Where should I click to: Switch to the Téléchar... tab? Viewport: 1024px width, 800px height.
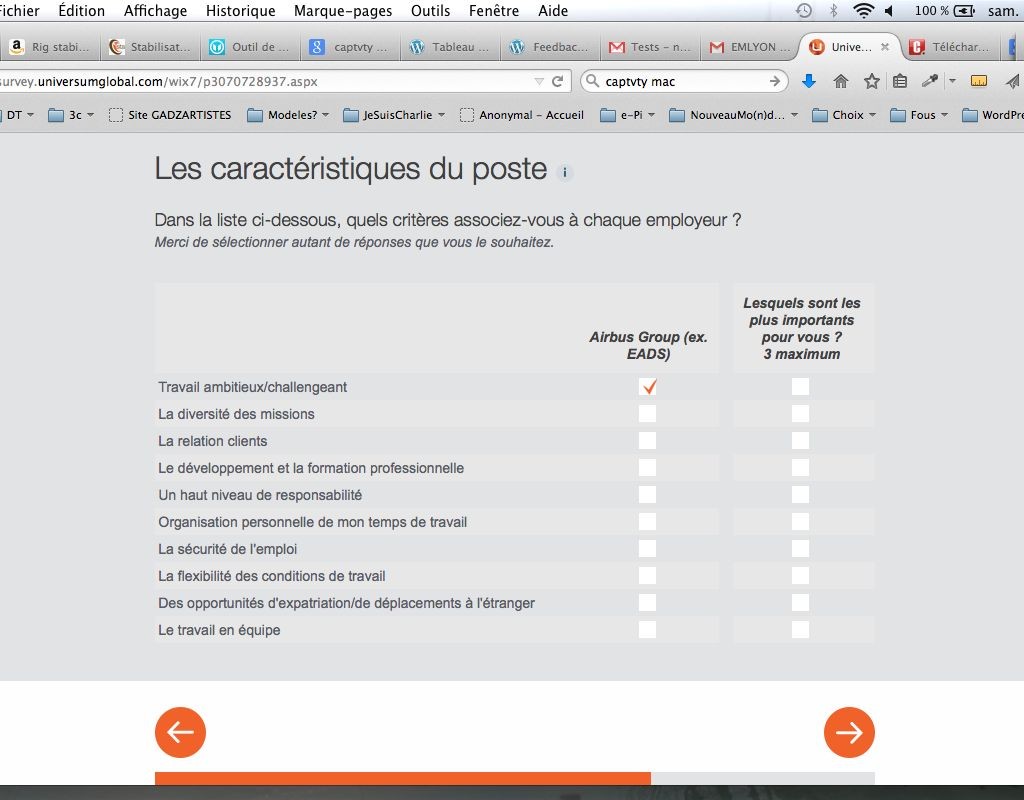point(950,47)
